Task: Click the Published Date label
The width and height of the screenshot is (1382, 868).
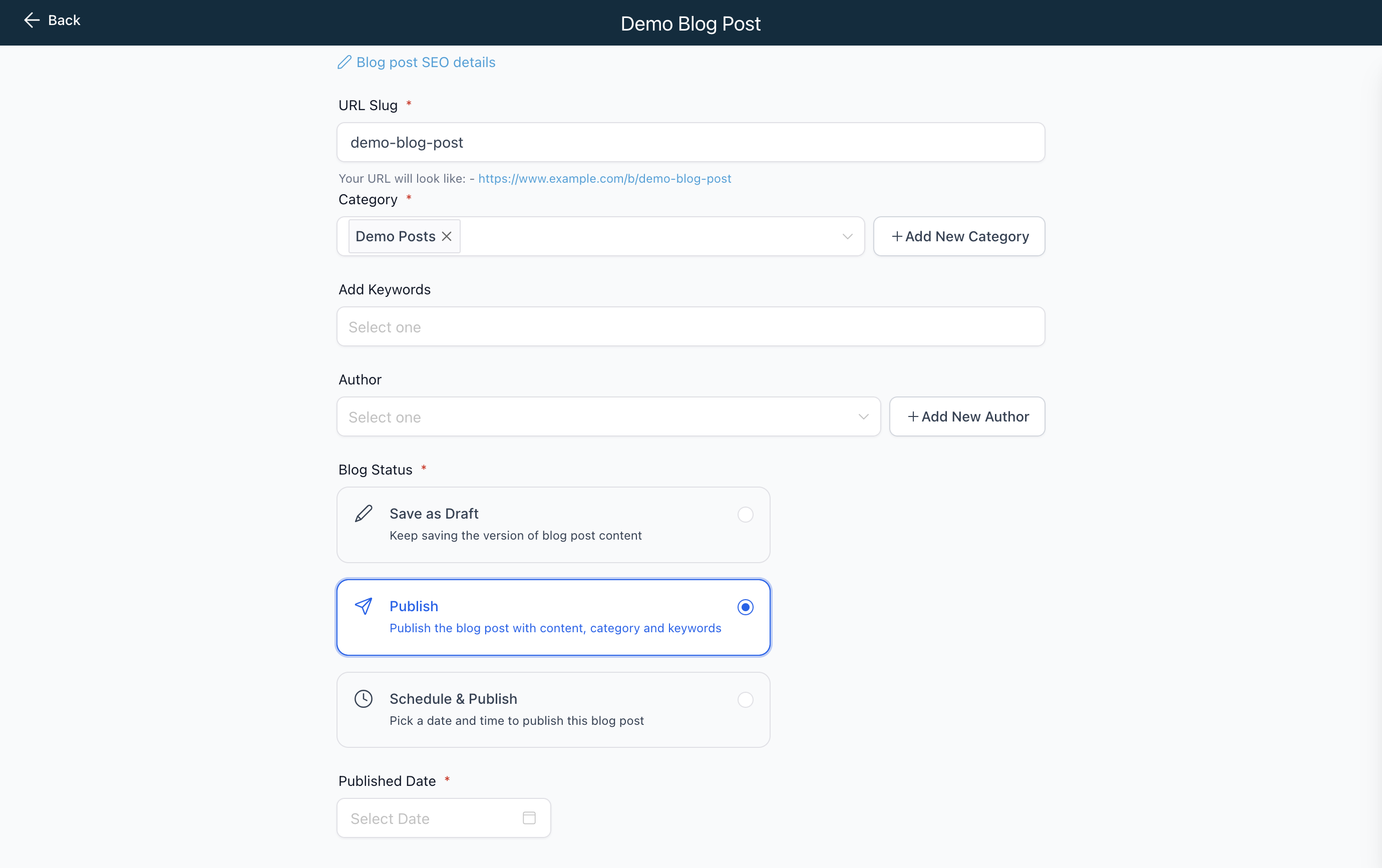Action: [x=387, y=781]
